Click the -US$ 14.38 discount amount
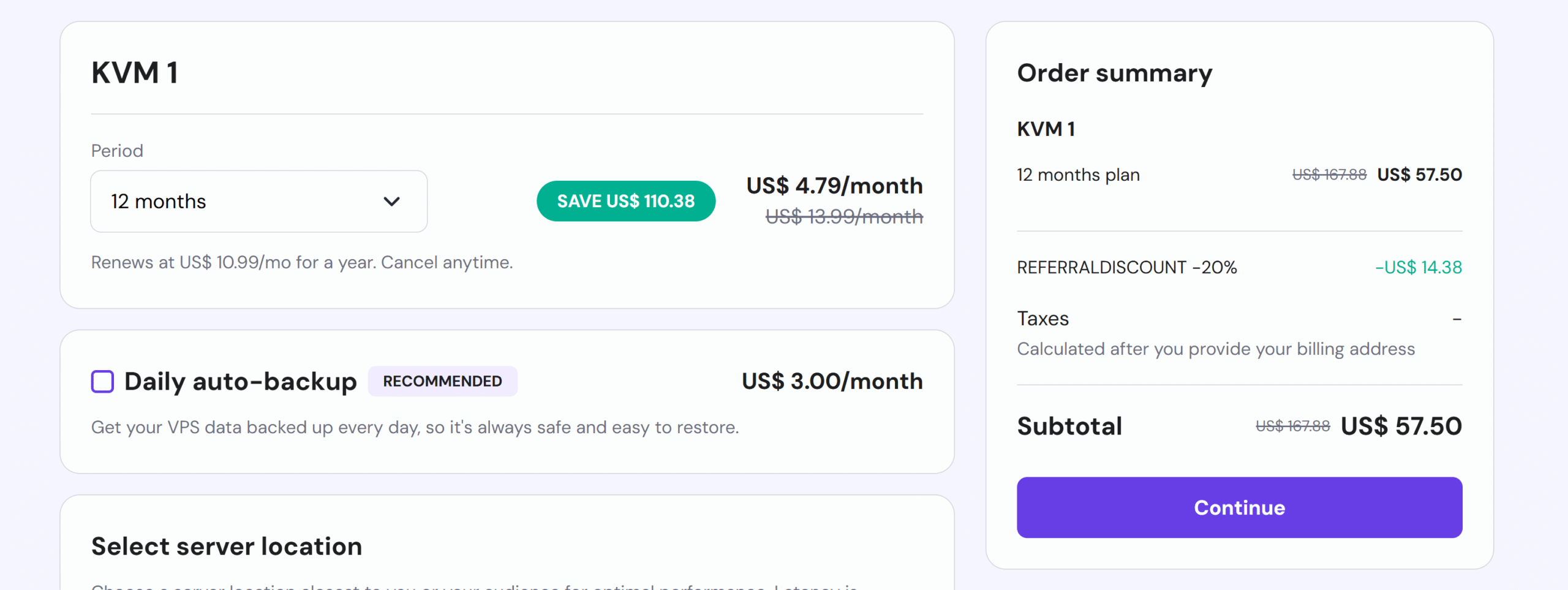Viewport: 1568px width, 590px height. 1418,267
